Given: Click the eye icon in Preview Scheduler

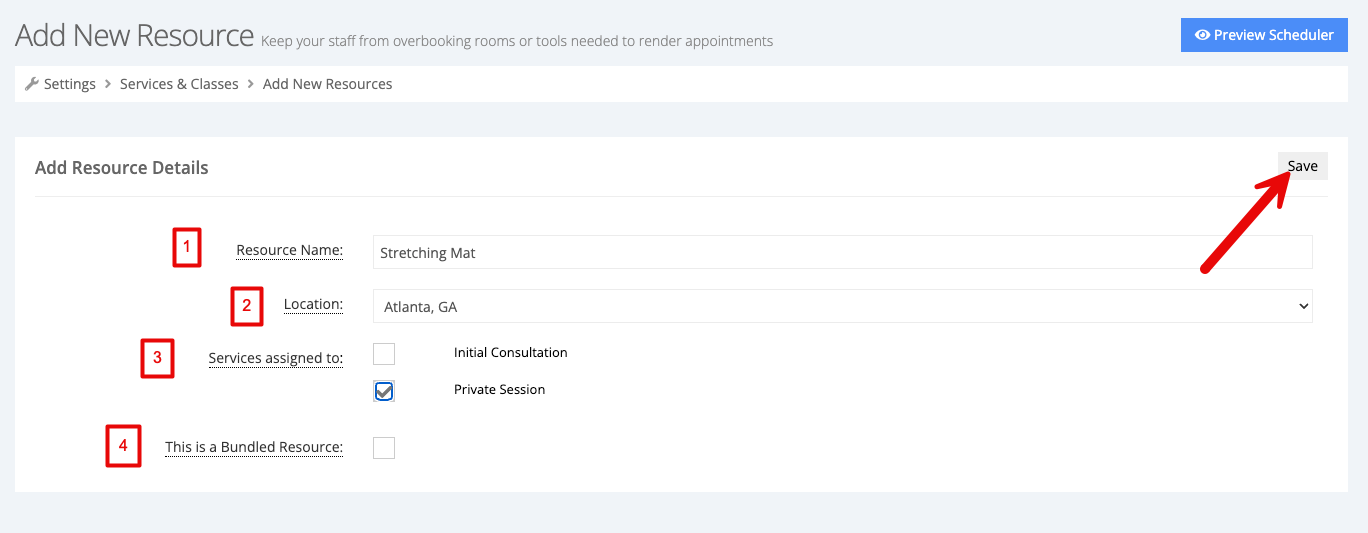Looking at the screenshot, I should (x=1202, y=35).
